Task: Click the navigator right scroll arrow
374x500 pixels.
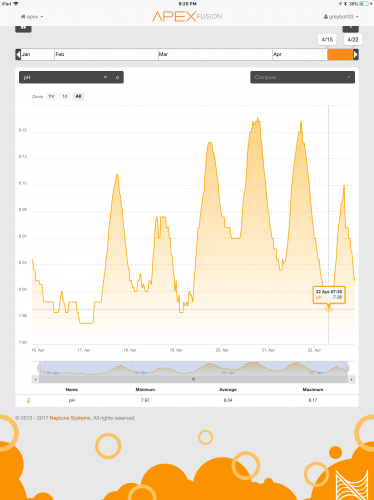Action: point(351,379)
